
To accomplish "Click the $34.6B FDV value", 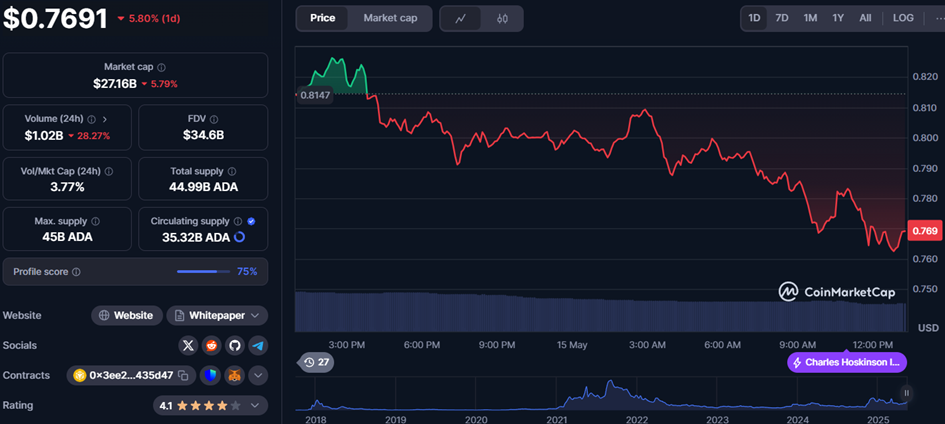I will [x=204, y=136].
